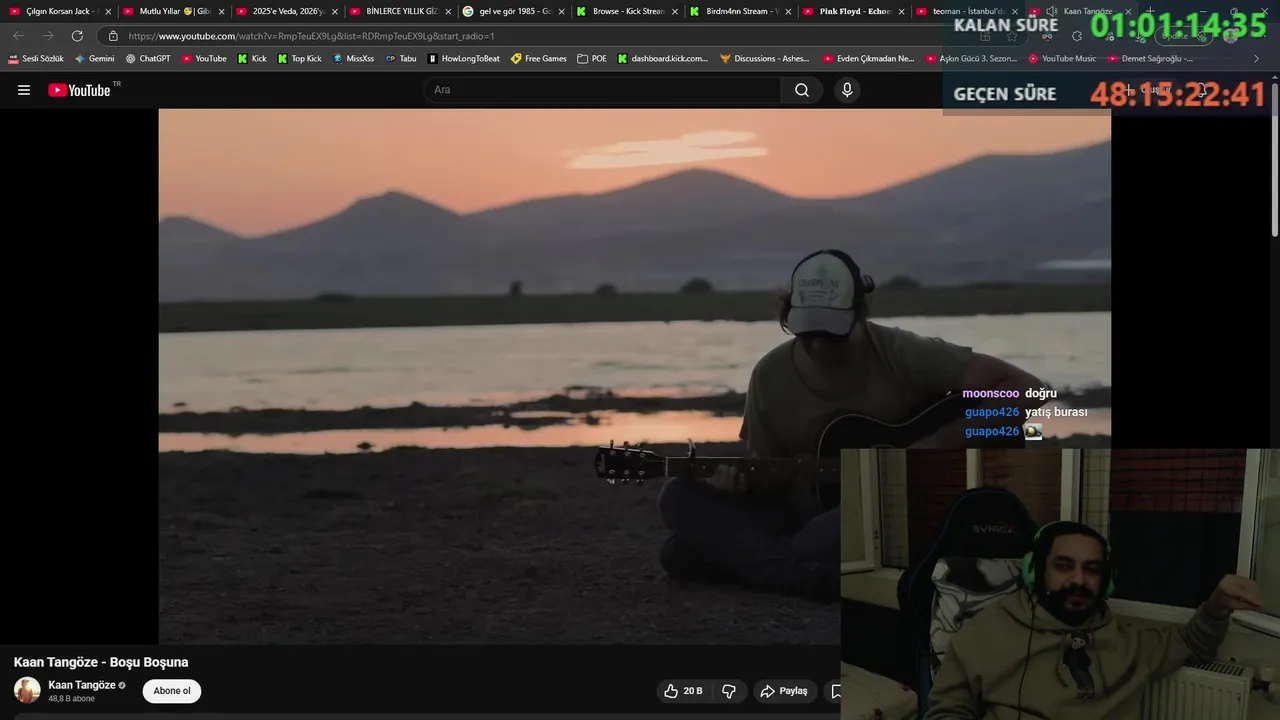Open the YouTube Music bookmark

[x=1063, y=59]
